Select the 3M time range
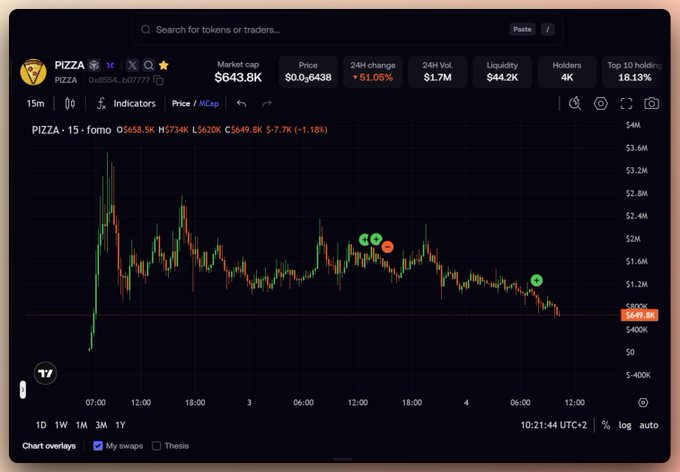The height and width of the screenshot is (472, 680). (101, 425)
